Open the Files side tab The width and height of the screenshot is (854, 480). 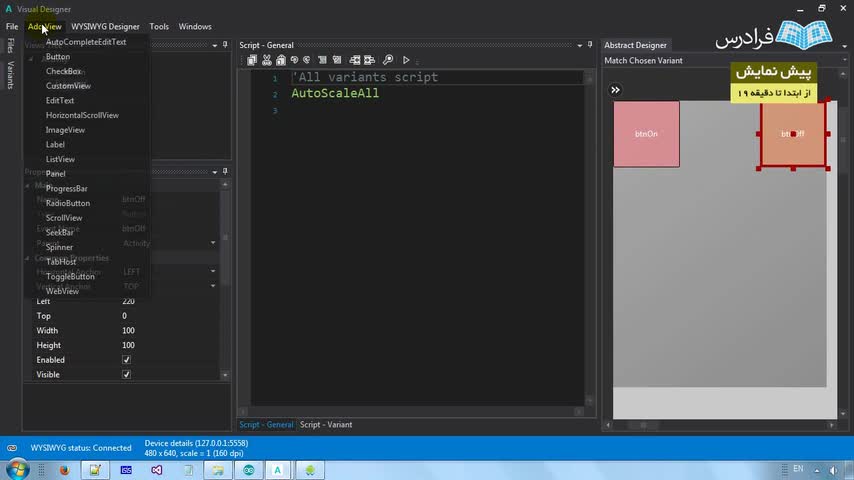(x=10, y=46)
